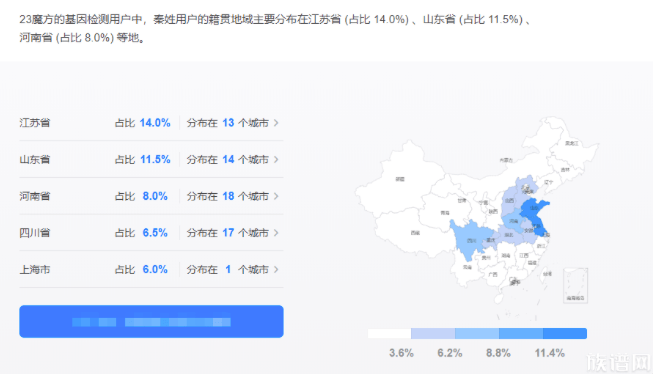Click Jiangxi (江西) region on map
Viewport: 653px width, 374px height.
click(x=524, y=255)
